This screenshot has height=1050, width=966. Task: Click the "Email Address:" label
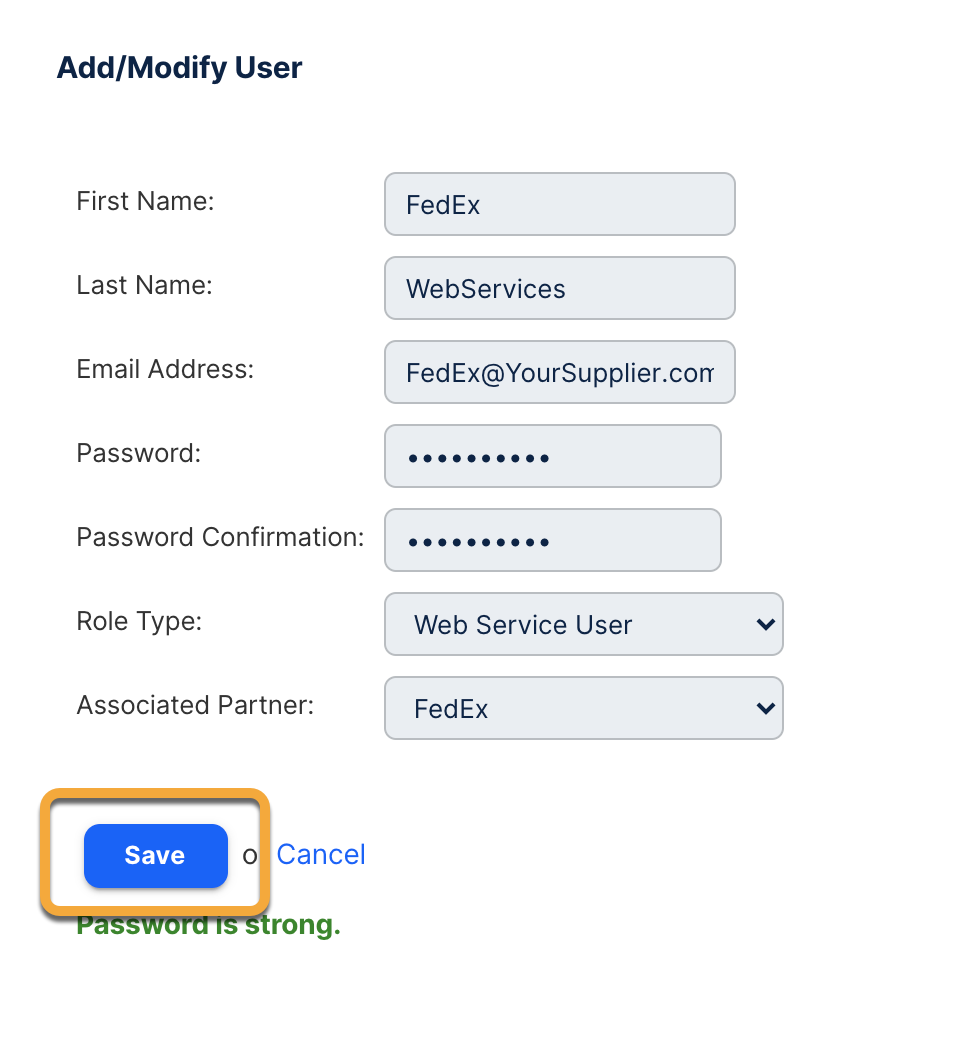(x=165, y=370)
